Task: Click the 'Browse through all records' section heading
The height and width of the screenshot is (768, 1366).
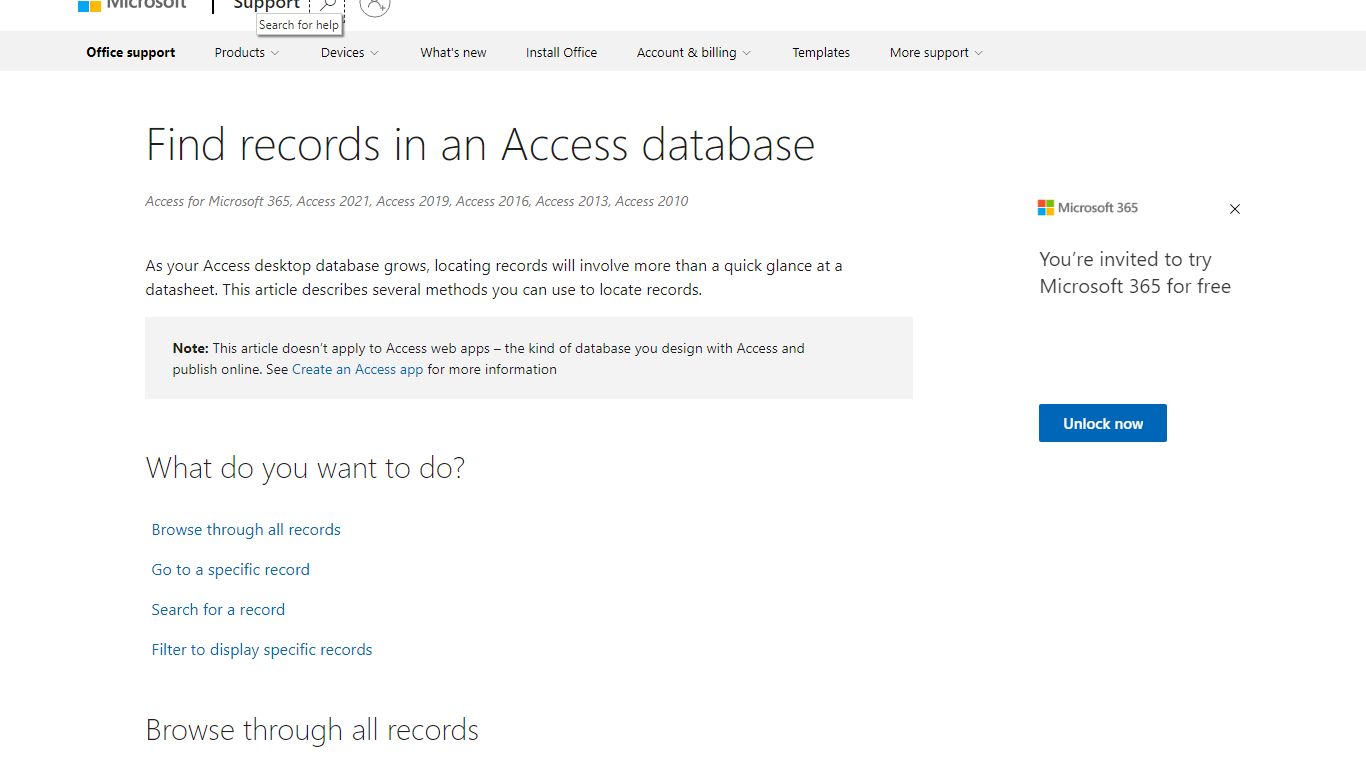Action: tap(312, 730)
